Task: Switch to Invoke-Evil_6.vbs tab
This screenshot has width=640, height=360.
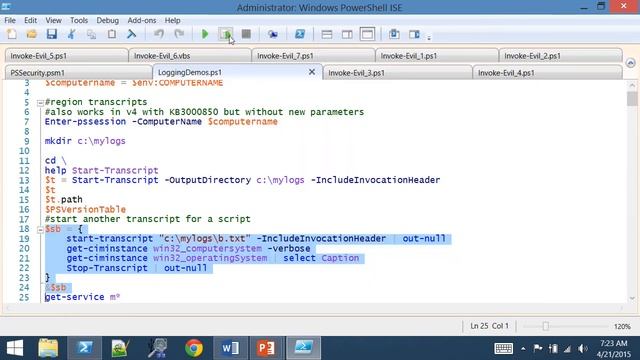Action: [x=190, y=56]
